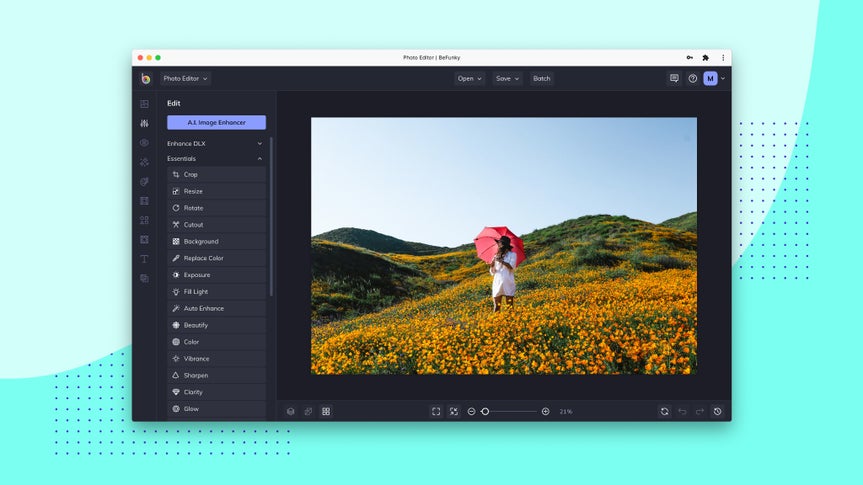Open the Open menu

pyautogui.click(x=469, y=79)
